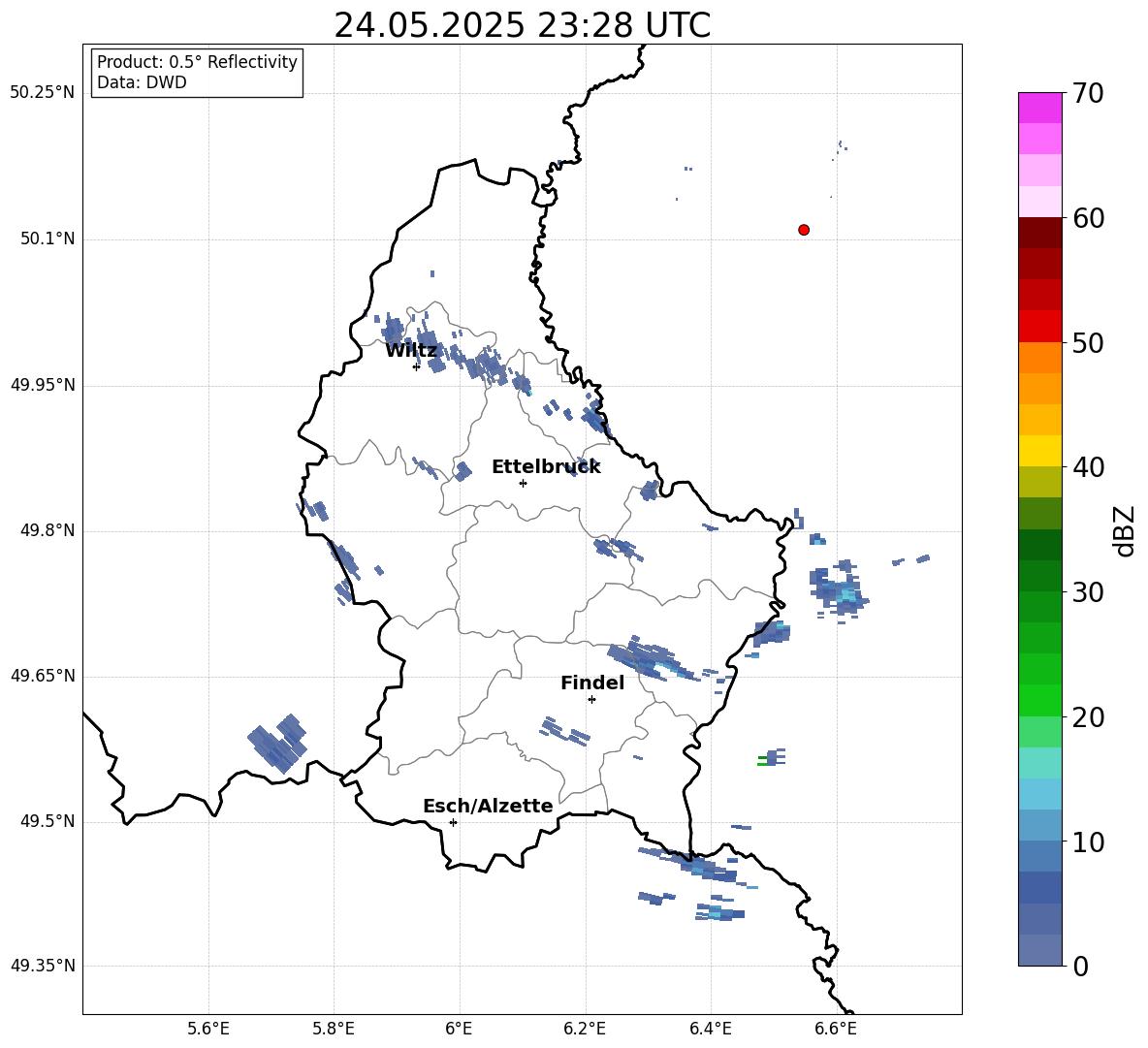Viewport: 1148px width, 1048px height.
Task: Click the 6.2°E longitude label
Action: (x=585, y=1029)
